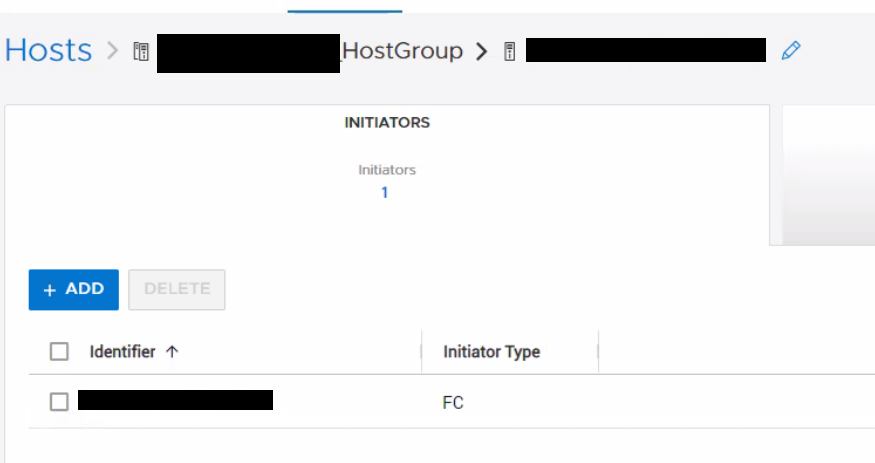Check the checkbox for the FC initiator row
875x463 pixels.
click(x=59, y=402)
